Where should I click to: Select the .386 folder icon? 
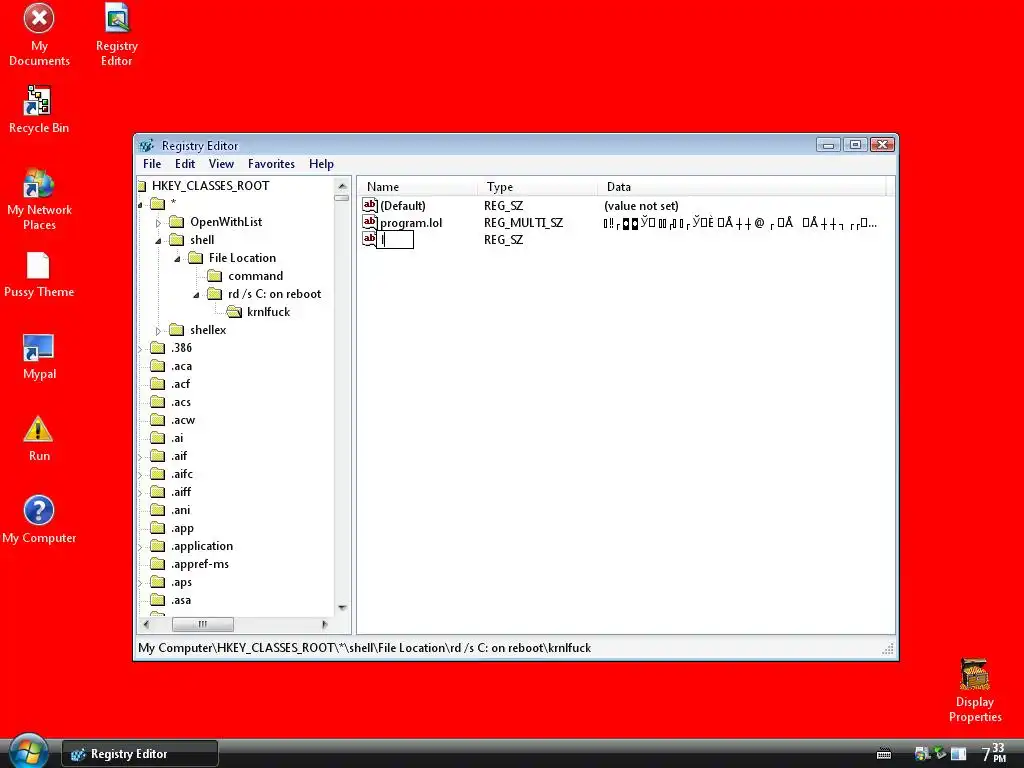click(x=157, y=347)
